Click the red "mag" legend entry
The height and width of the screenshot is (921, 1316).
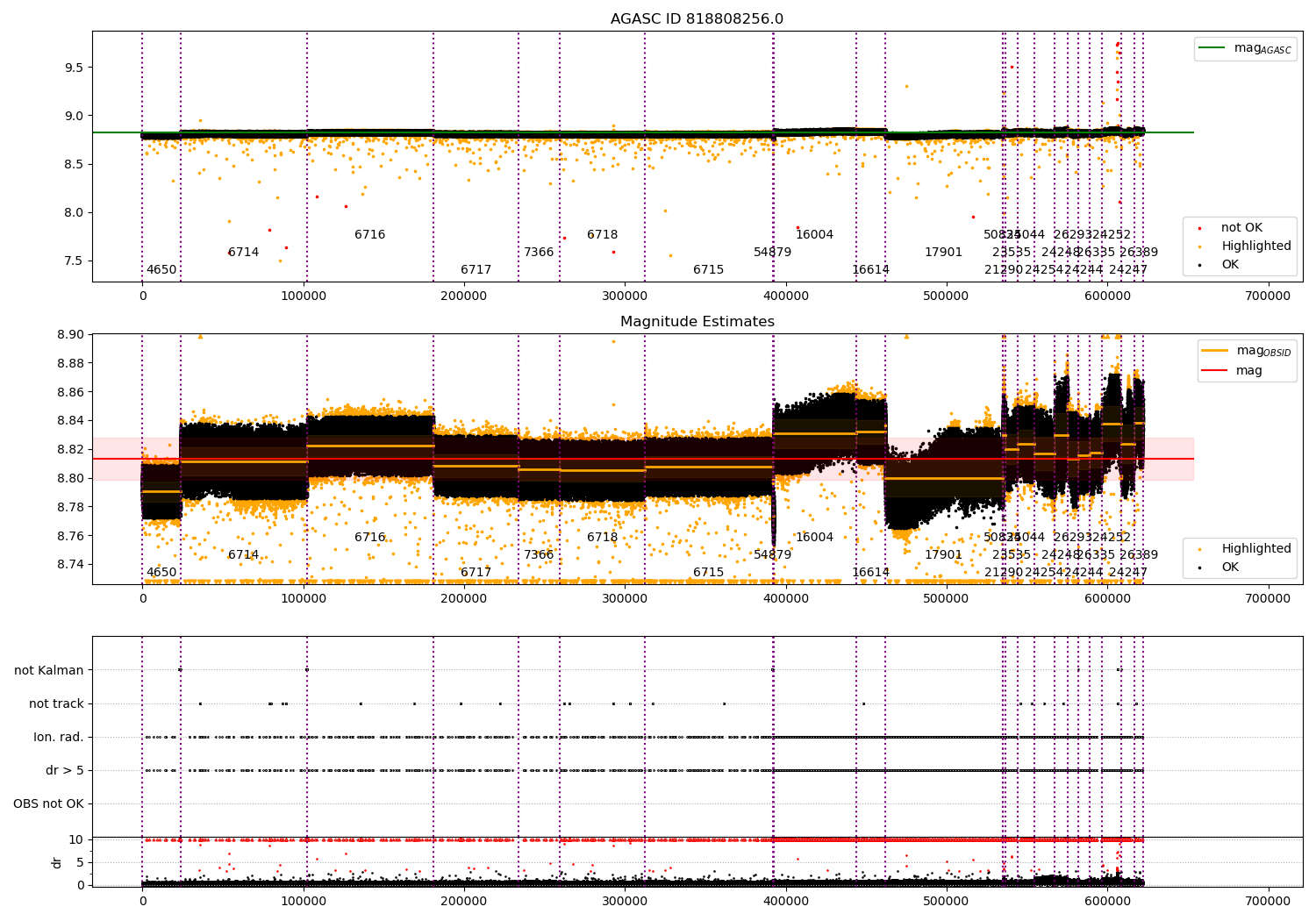pyautogui.click(x=1232, y=371)
